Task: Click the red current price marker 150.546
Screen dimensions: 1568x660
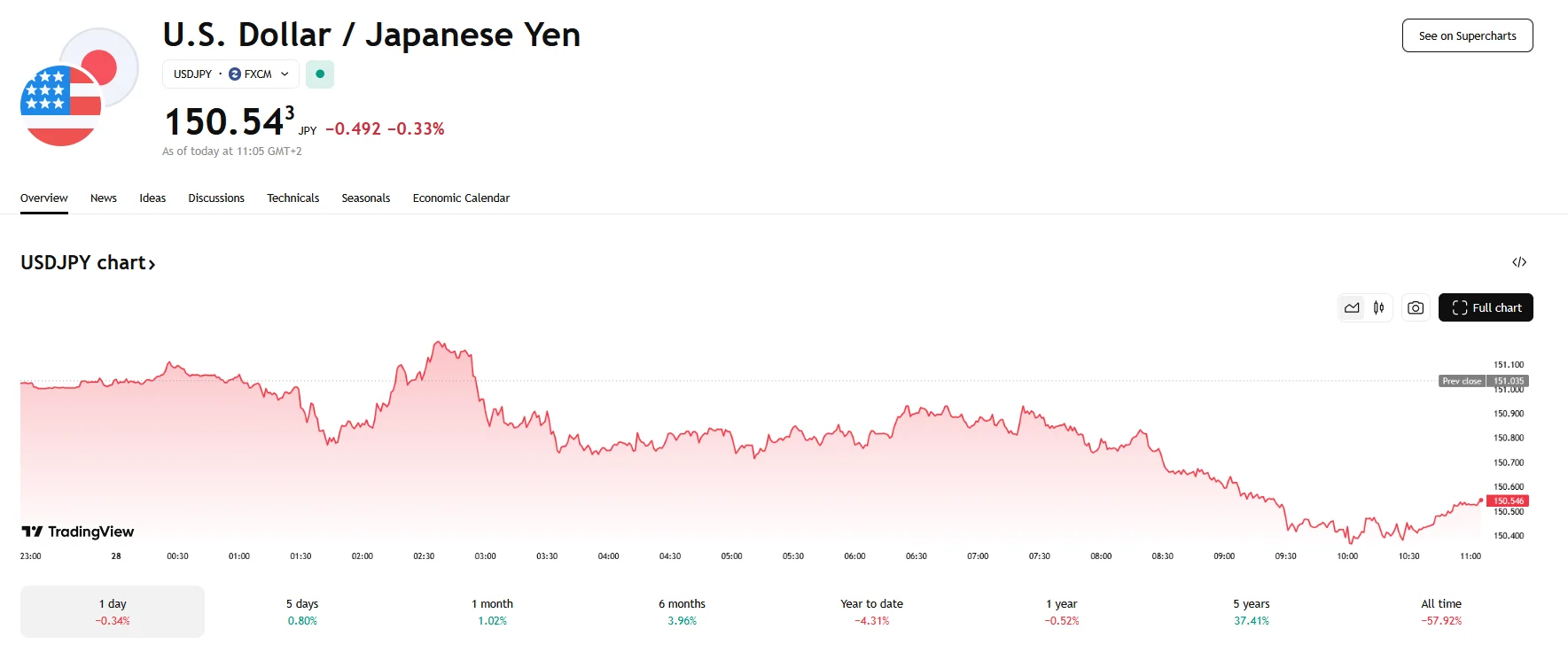Action: (x=1508, y=501)
